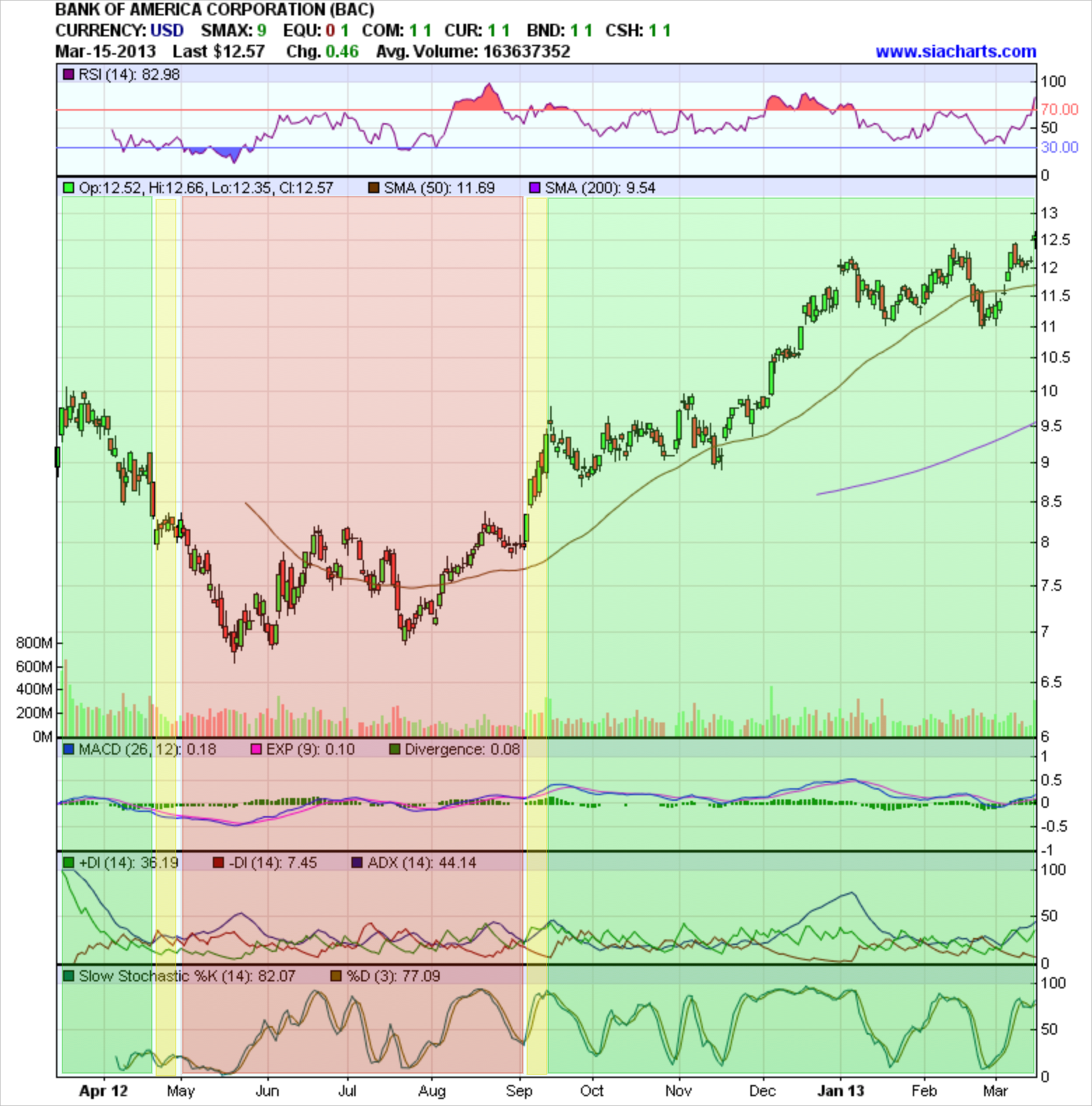Viewport: 1092px width, 1106px height.
Task: Click the Bank of America Corporation (BAC) title
Action: click(x=214, y=10)
